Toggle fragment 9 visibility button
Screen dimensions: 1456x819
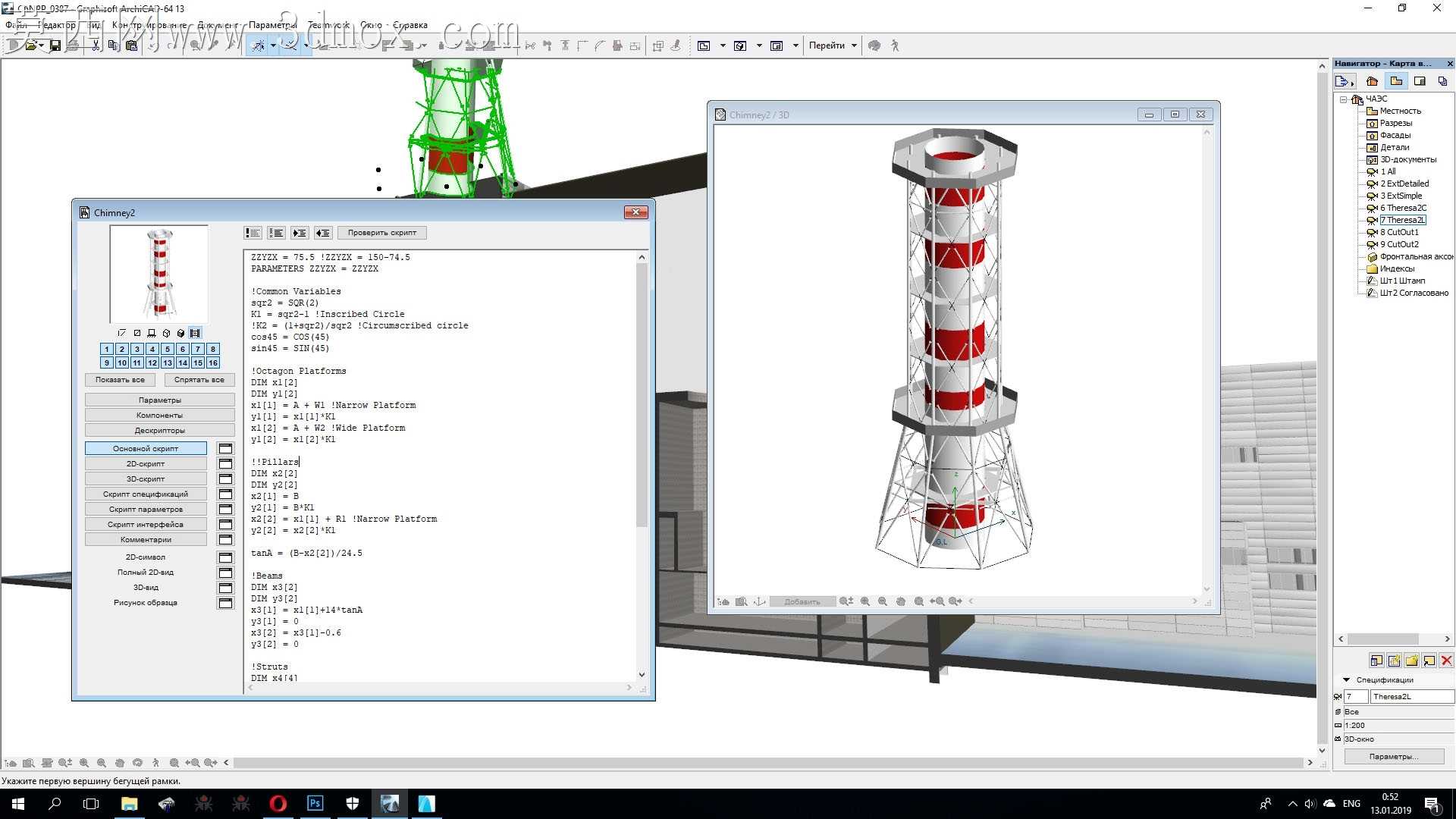click(107, 363)
